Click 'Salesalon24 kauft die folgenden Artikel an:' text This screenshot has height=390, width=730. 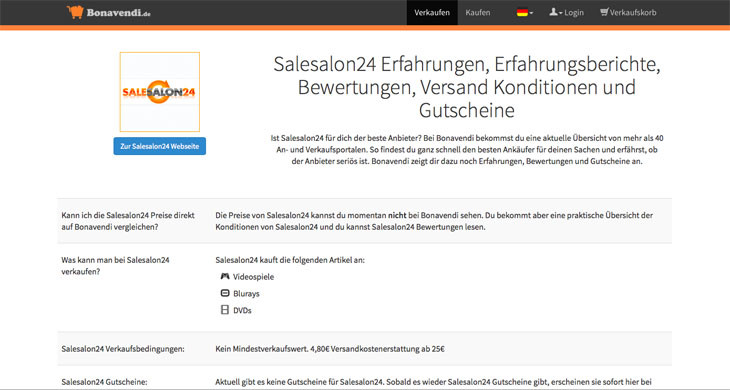pos(290,260)
